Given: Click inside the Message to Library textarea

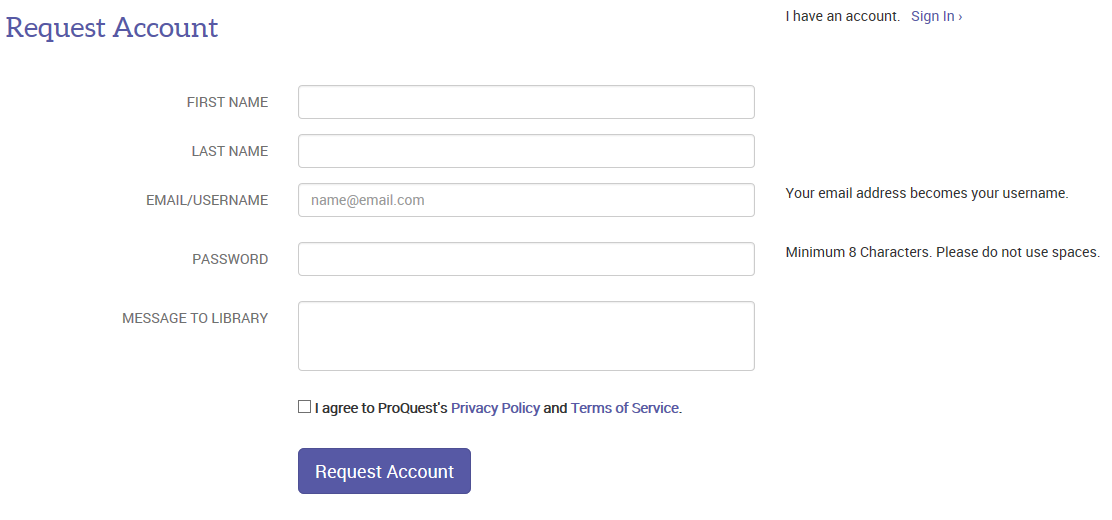Looking at the screenshot, I should 526,336.
